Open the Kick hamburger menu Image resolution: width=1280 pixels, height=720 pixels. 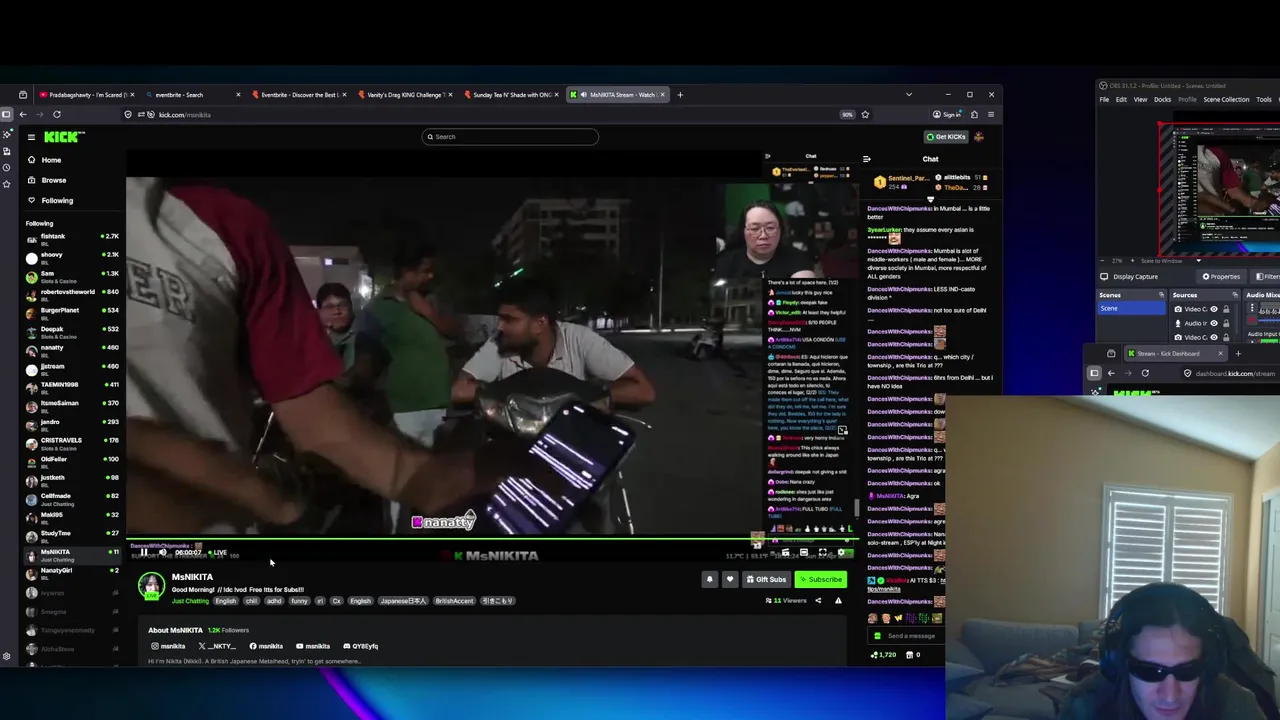(31, 137)
